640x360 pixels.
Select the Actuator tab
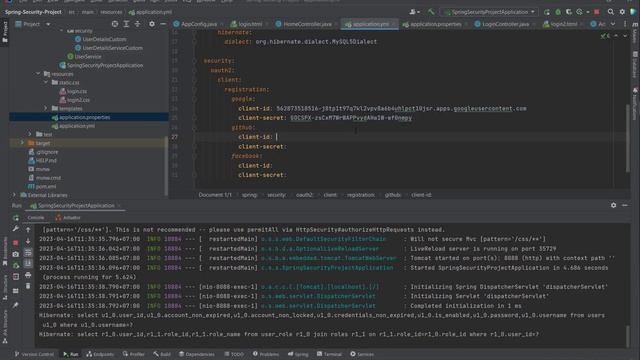(68, 218)
